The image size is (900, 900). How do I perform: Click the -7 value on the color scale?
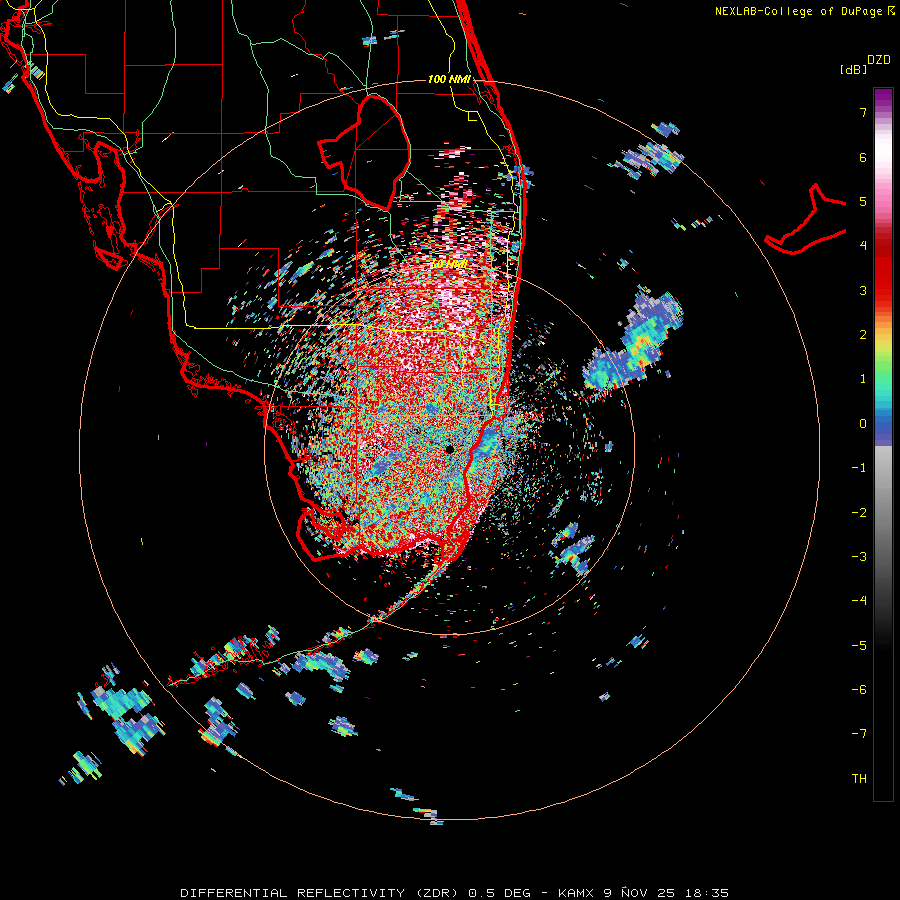tap(859, 734)
